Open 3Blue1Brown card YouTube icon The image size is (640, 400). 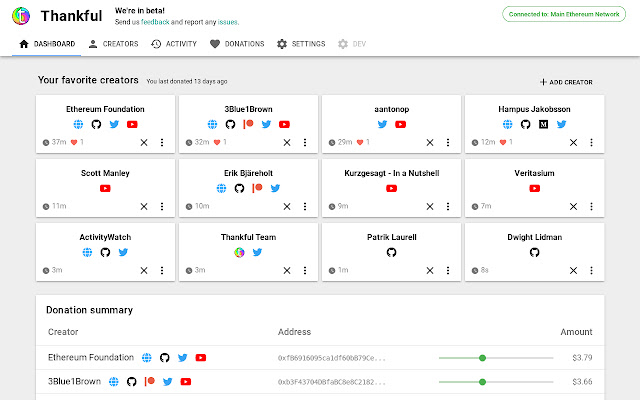[x=284, y=124]
